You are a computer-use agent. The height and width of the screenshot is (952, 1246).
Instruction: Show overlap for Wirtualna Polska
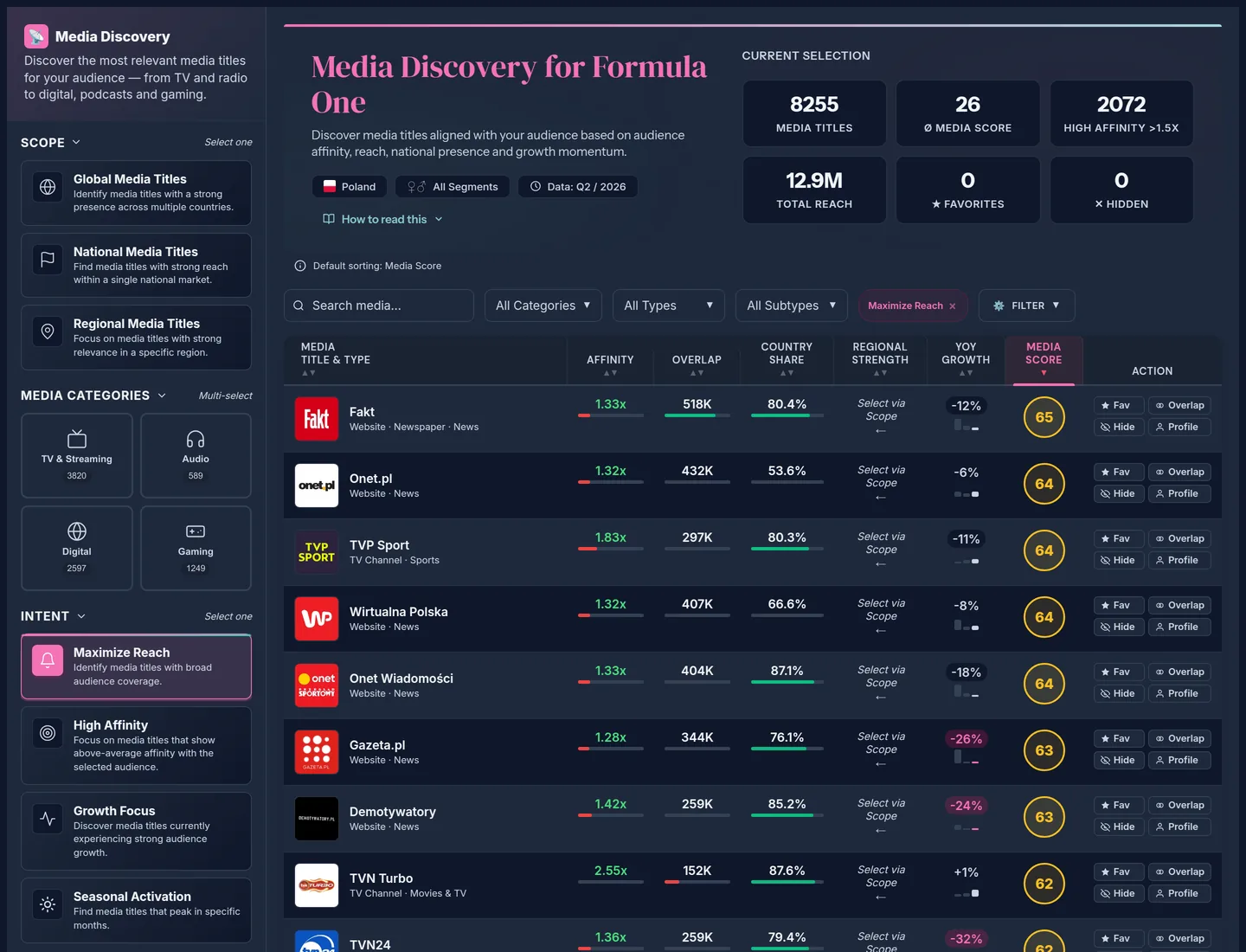click(x=1180, y=605)
